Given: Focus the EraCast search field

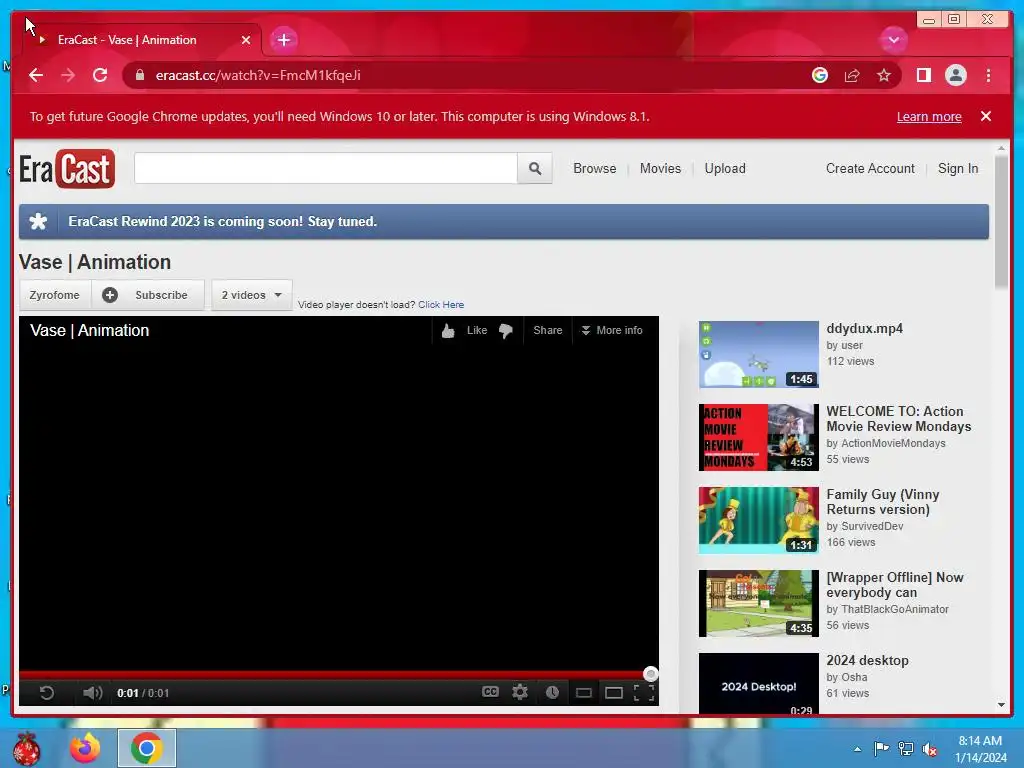Looking at the screenshot, I should click(x=325, y=168).
